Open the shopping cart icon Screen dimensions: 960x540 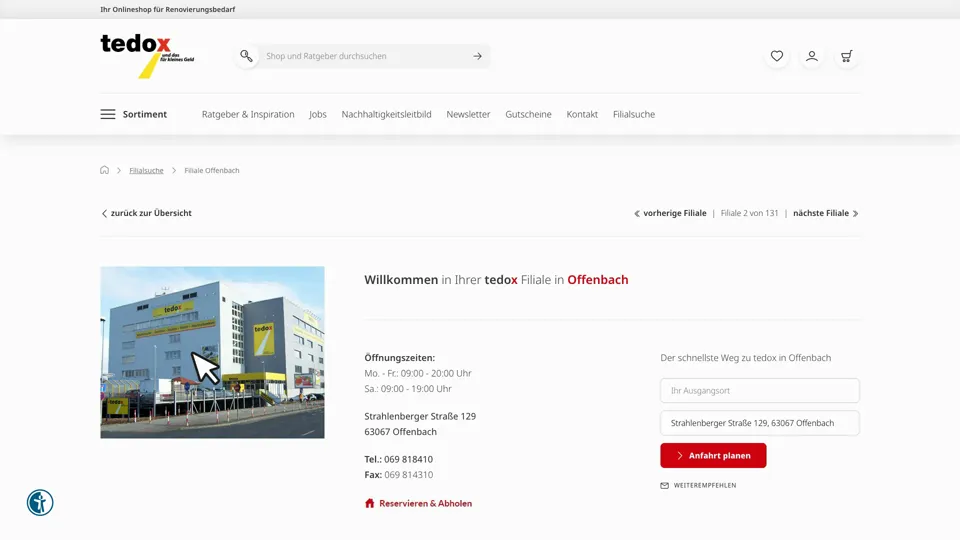(x=847, y=56)
